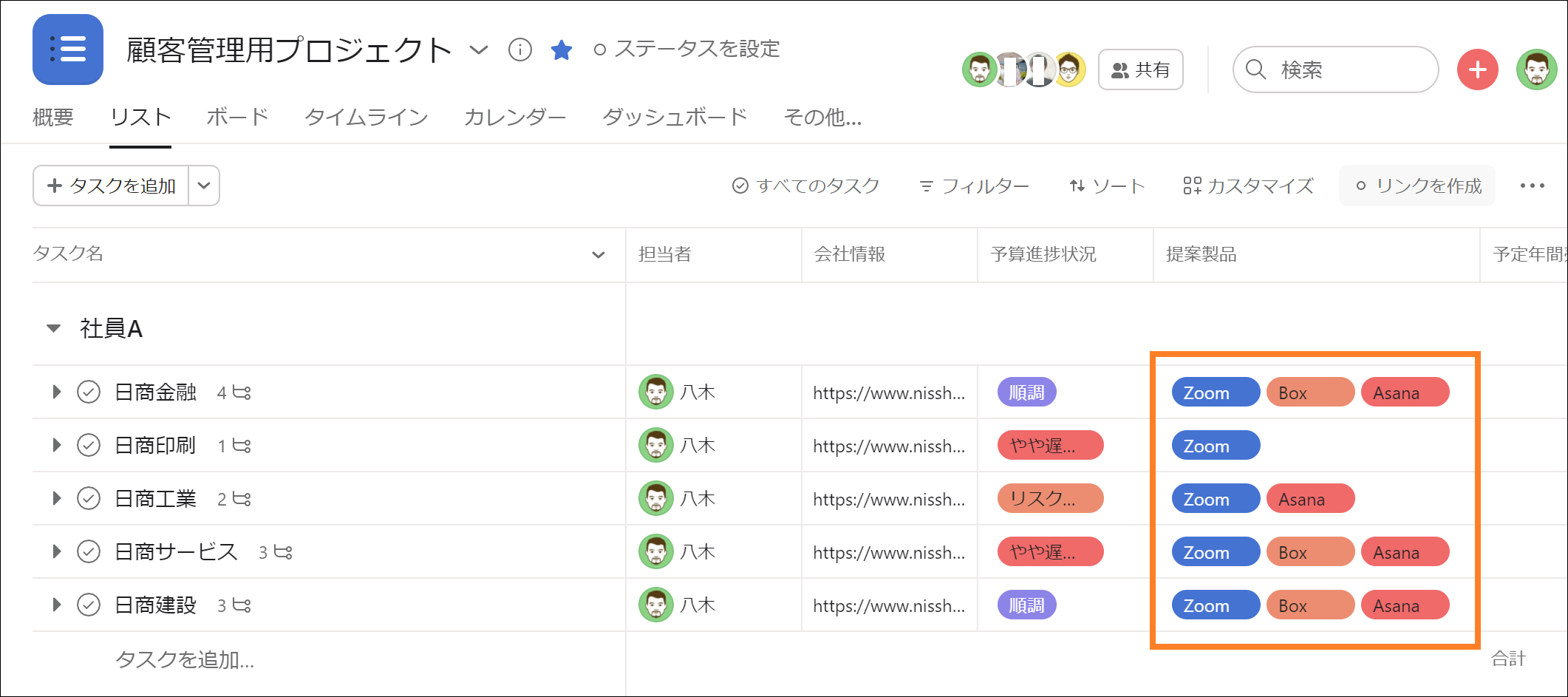Expand 日商工業 subtasks
This screenshot has height=697, width=1568.
56,498
